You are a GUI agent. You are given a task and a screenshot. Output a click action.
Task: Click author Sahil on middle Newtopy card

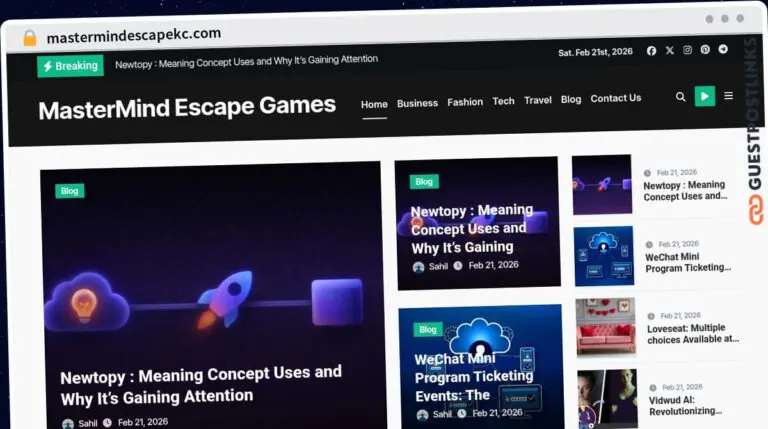click(x=438, y=266)
